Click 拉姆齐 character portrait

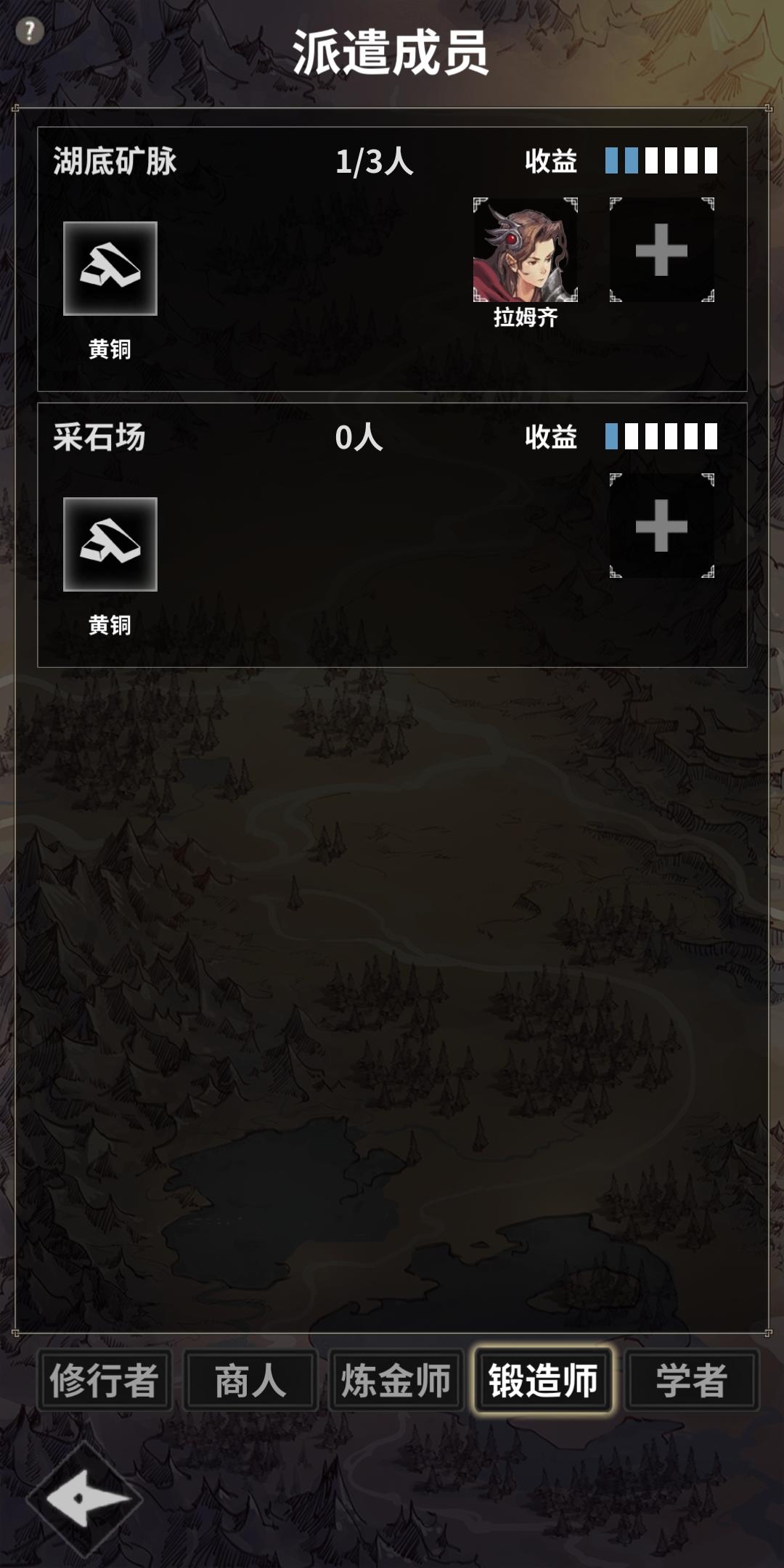[x=526, y=250]
